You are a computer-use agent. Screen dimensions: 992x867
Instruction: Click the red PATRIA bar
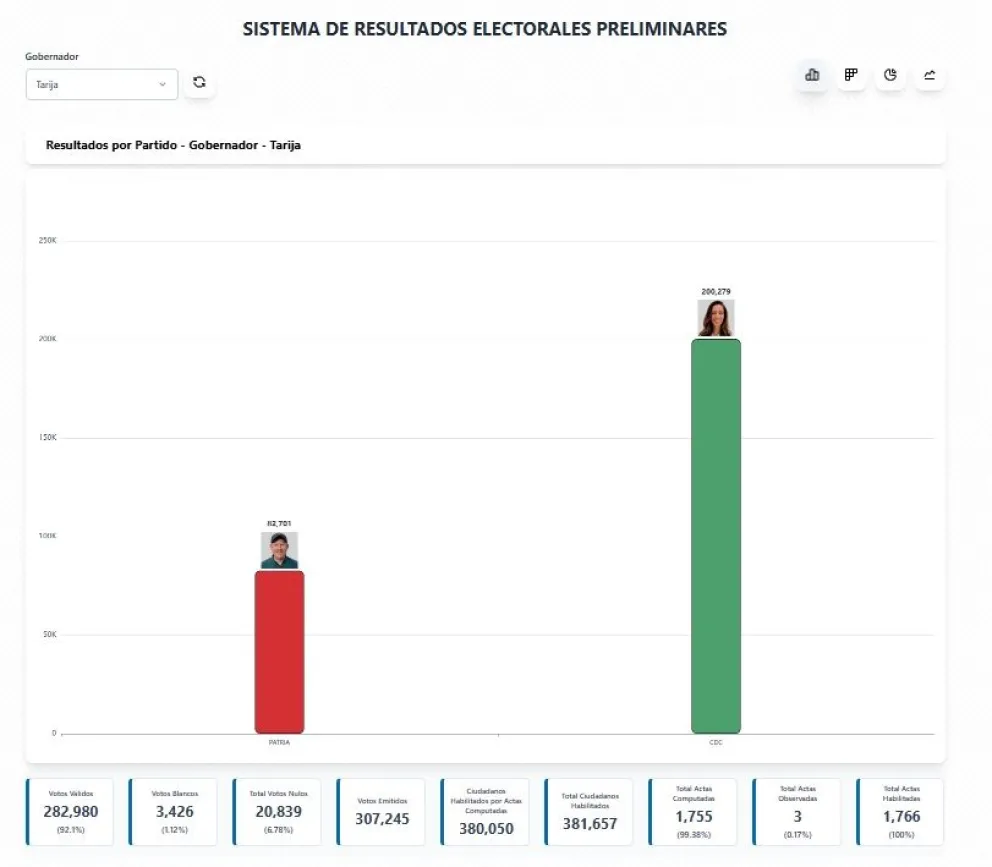point(279,651)
